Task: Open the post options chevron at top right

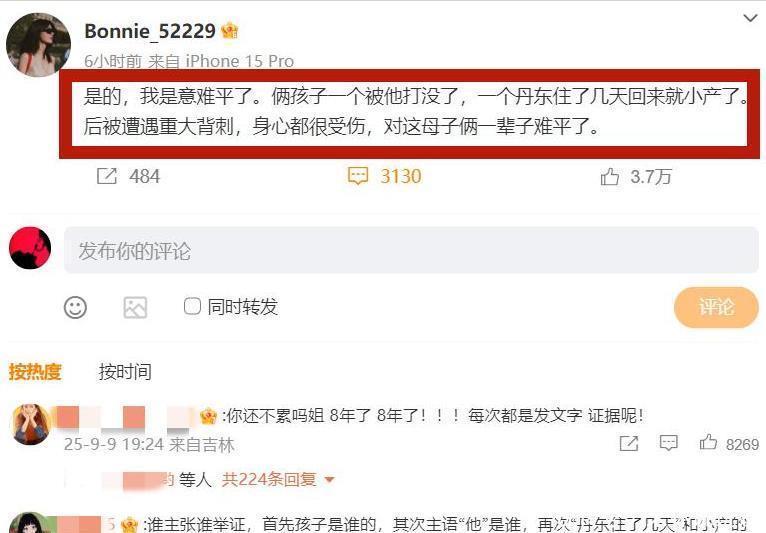Action: [750, 19]
